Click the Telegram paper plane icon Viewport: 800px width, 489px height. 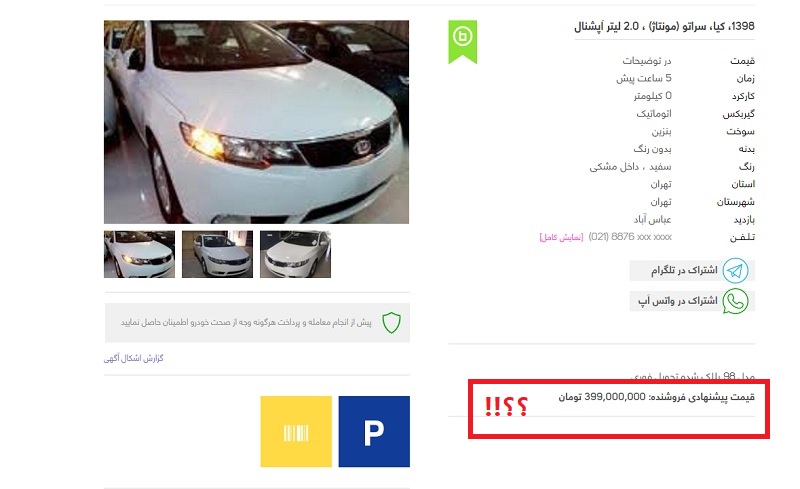(x=735, y=271)
